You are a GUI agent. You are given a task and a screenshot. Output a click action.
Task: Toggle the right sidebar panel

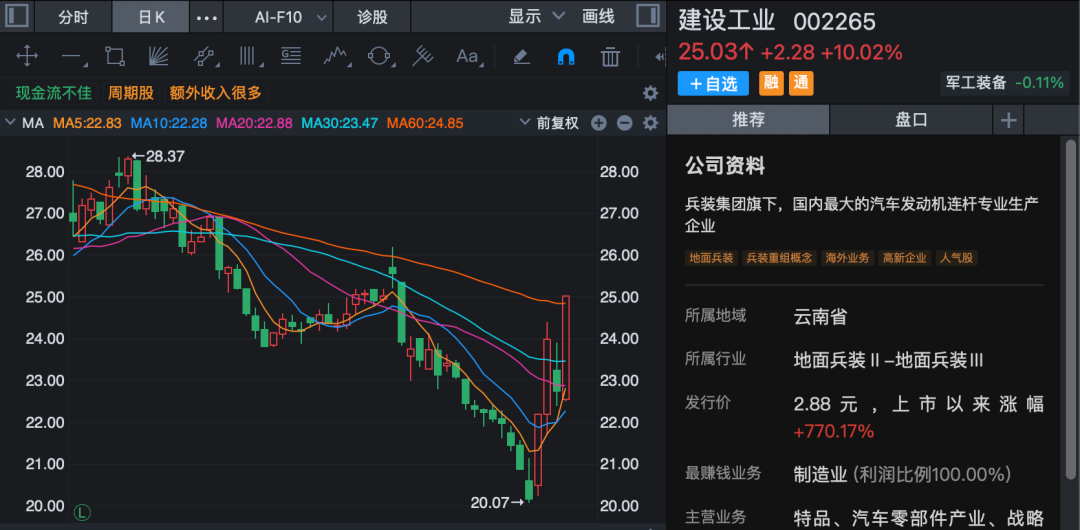click(647, 16)
